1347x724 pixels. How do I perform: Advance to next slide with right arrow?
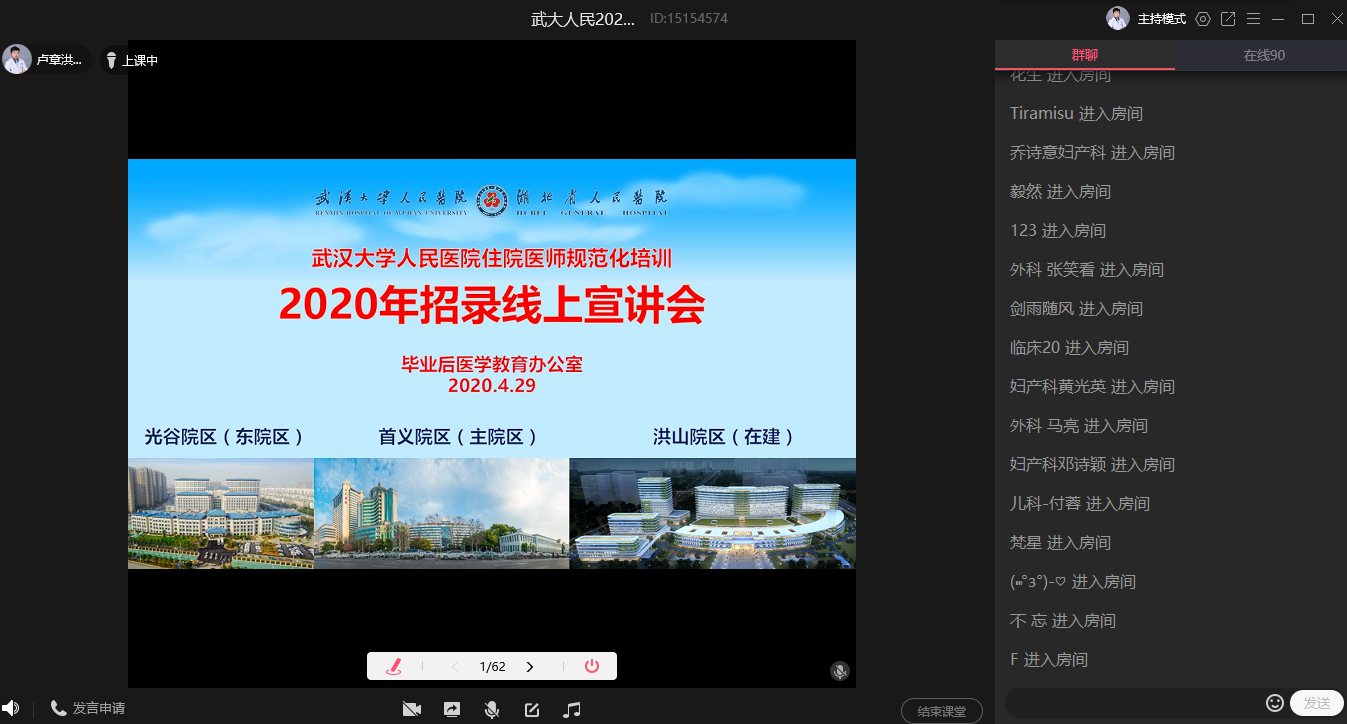pyautogui.click(x=530, y=666)
